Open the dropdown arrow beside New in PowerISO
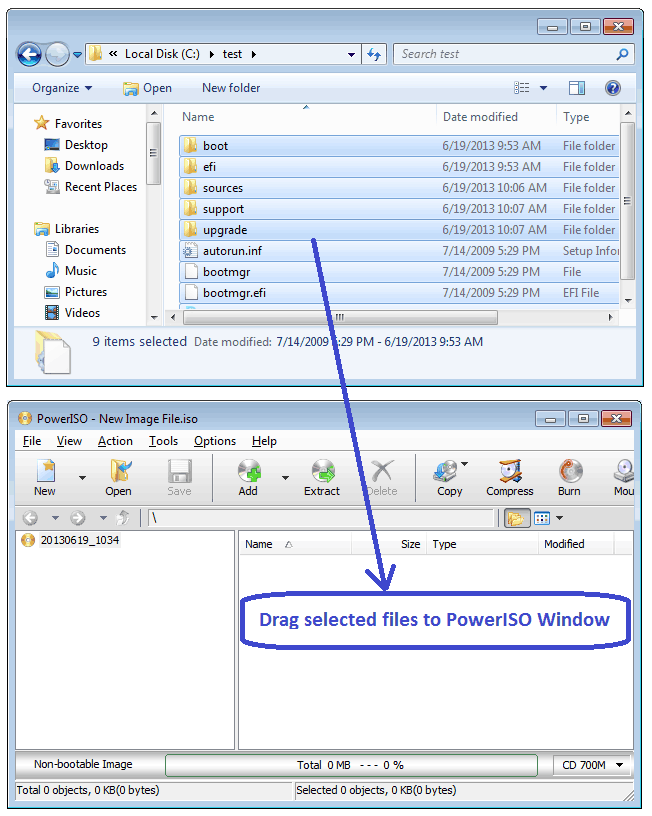Screen dimensions: 652x816 tap(82, 477)
